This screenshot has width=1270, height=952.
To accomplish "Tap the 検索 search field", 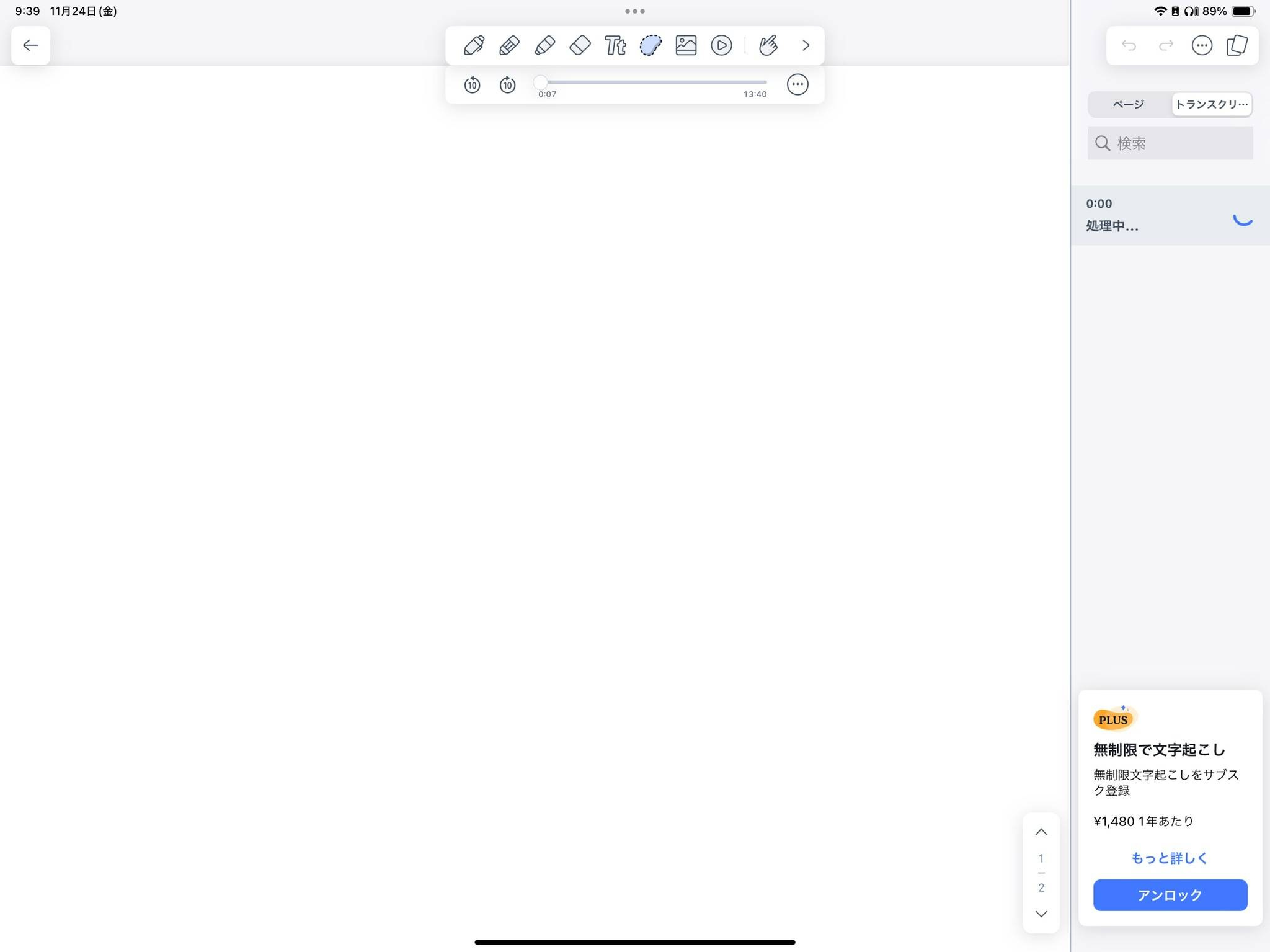I will coord(1170,143).
